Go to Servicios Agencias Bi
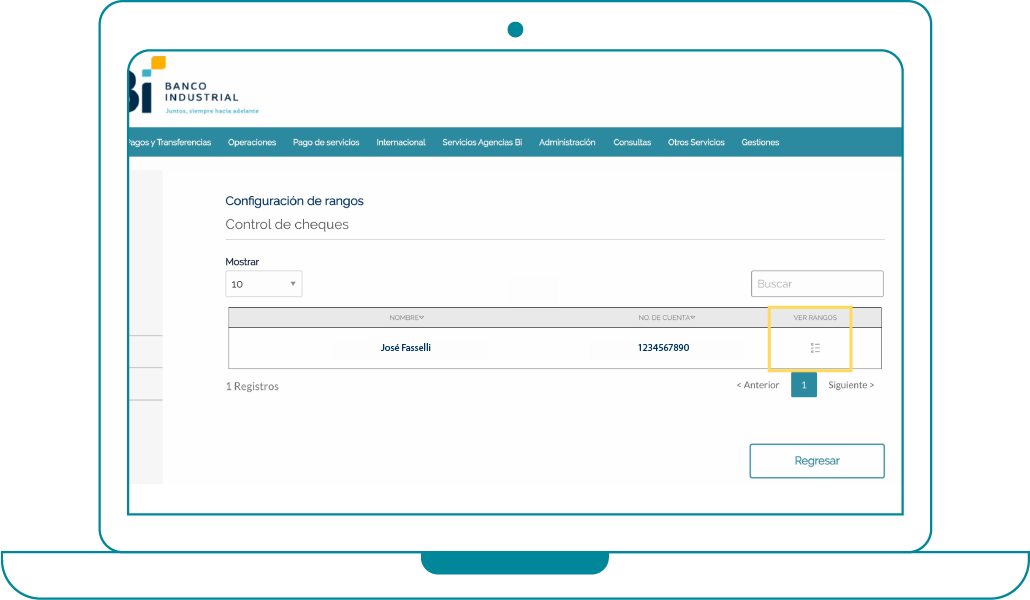 [482, 142]
